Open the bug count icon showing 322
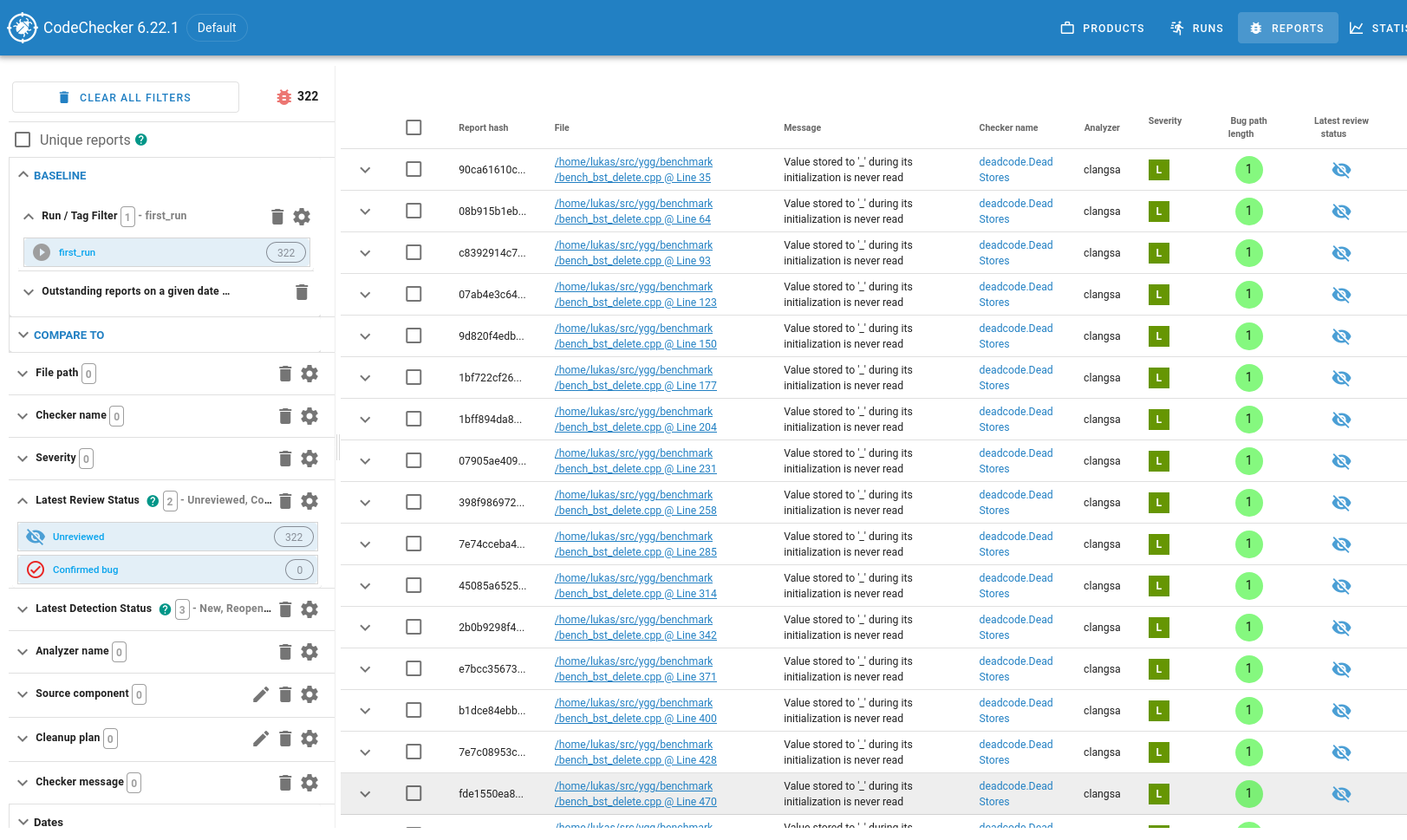The height and width of the screenshot is (840, 1407). click(x=283, y=97)
